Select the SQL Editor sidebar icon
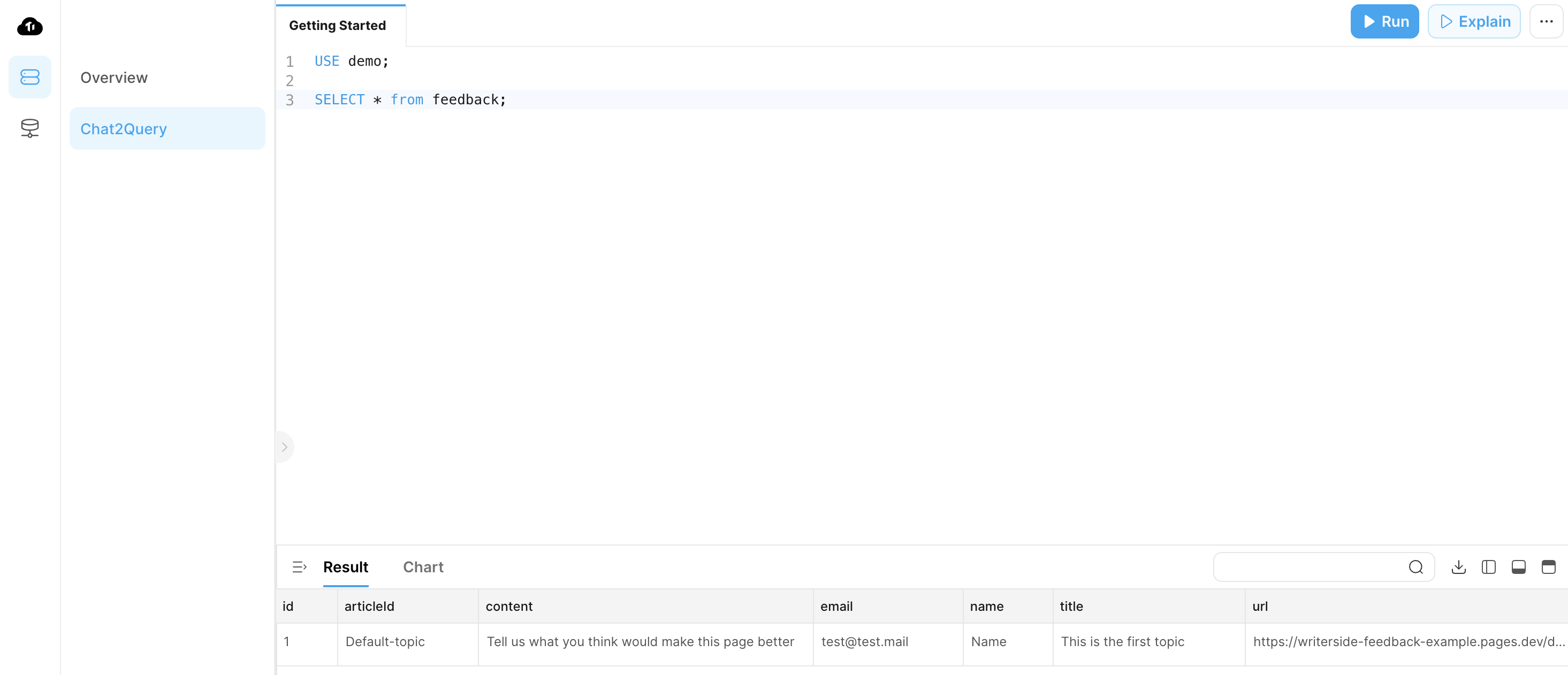This screenshot has height=675, width=1568. pos(29,76)
